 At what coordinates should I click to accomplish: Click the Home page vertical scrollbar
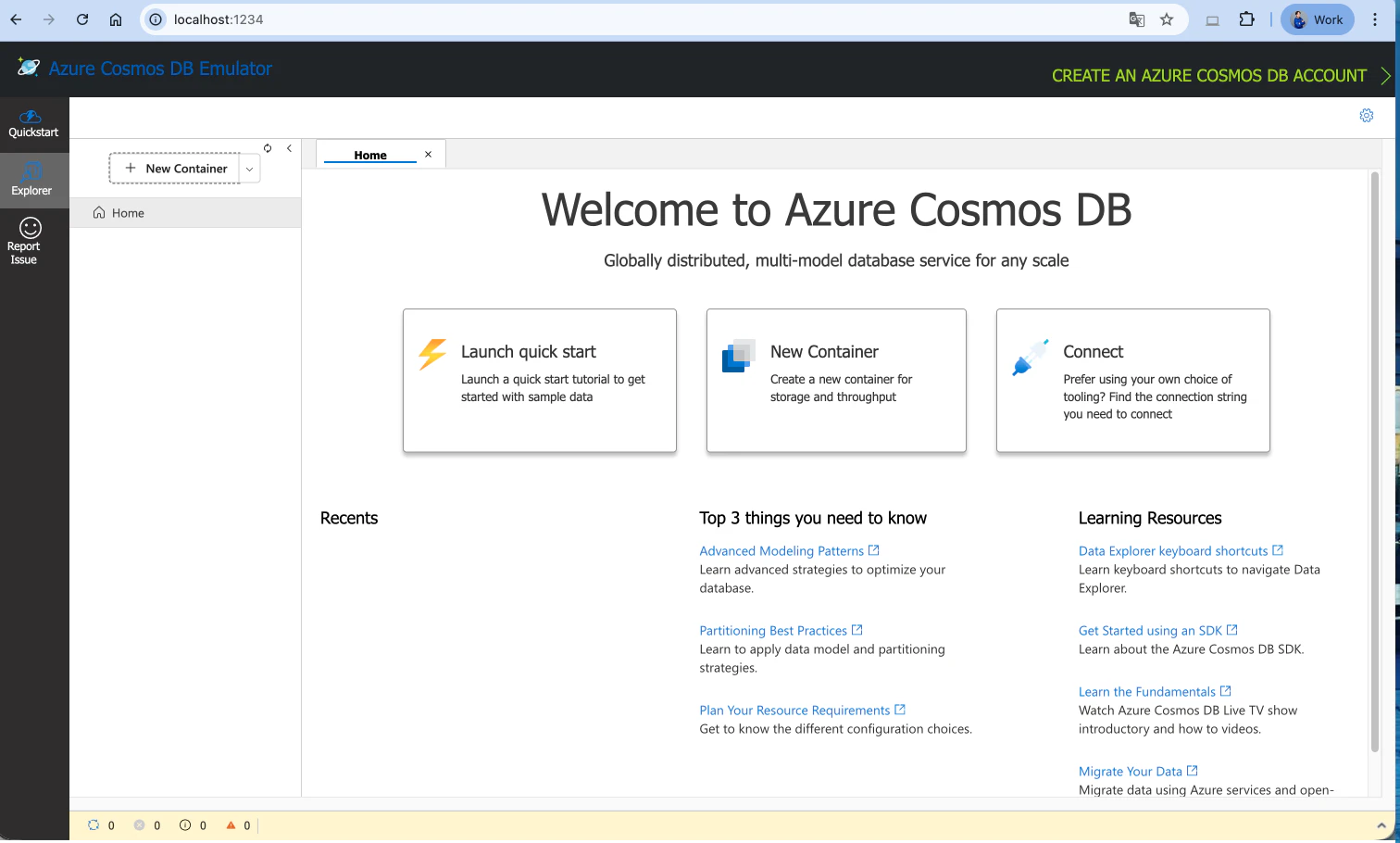coord(1375,461)
